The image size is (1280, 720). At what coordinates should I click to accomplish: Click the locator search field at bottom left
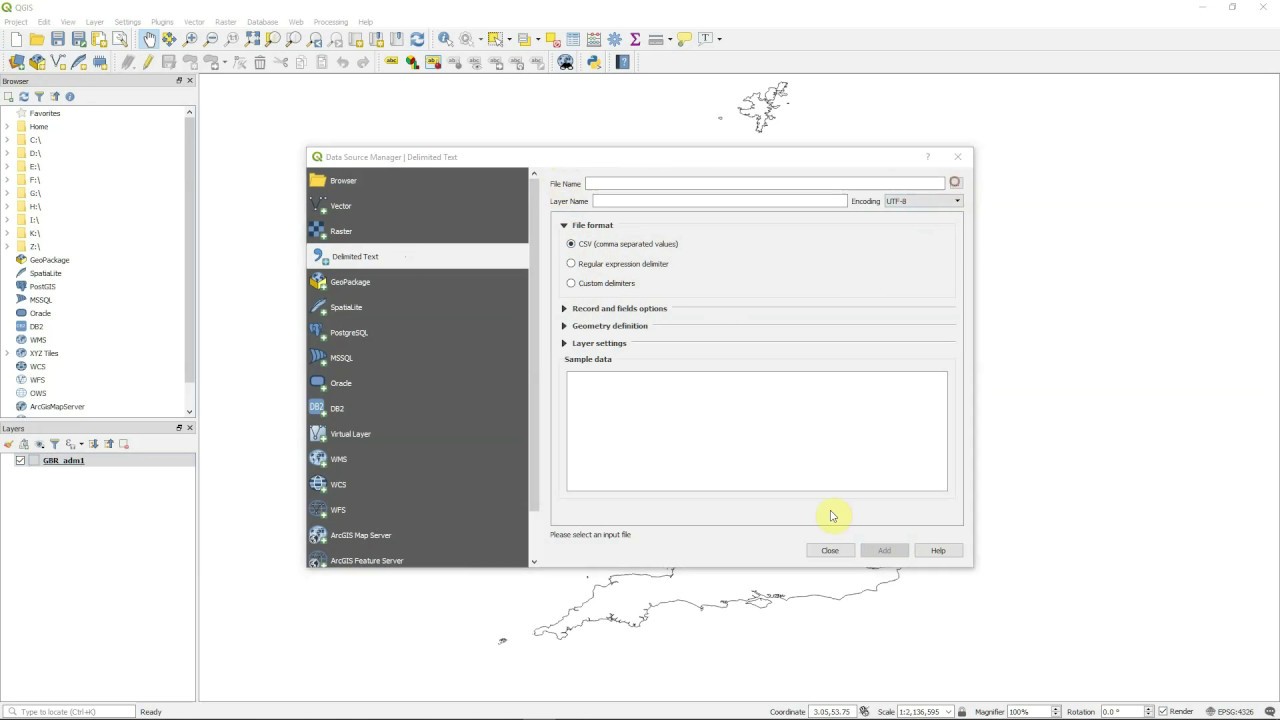click(x=70, y=712)
